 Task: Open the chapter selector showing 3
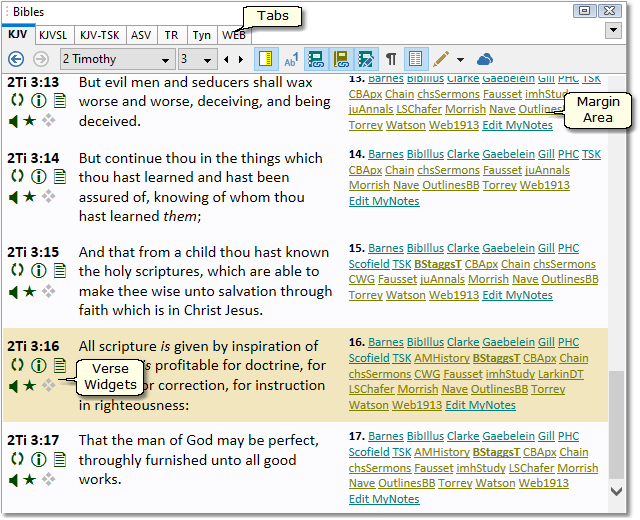click(198, 60)
